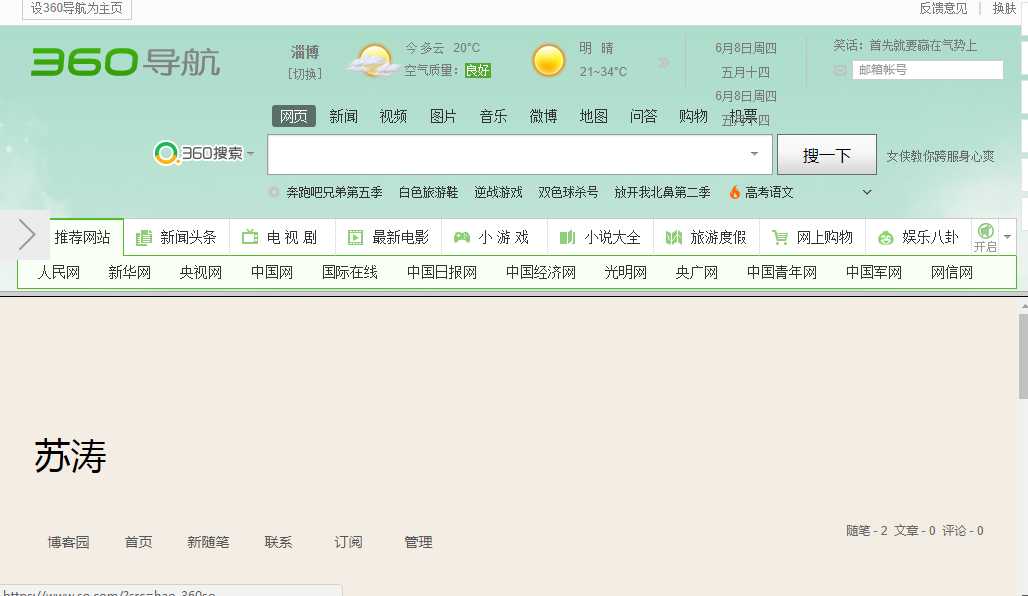This screenshot has height=596, width=1028.
Task: Expand the left sidebar arrow
Action: pyautogui.click(x=26, y=235)
